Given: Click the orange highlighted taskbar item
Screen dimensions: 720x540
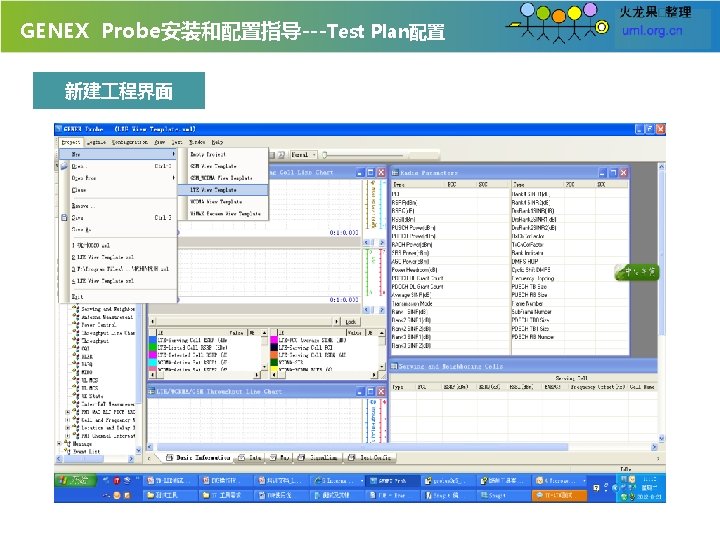Looking at the screenshot, I should click(559, 495).
